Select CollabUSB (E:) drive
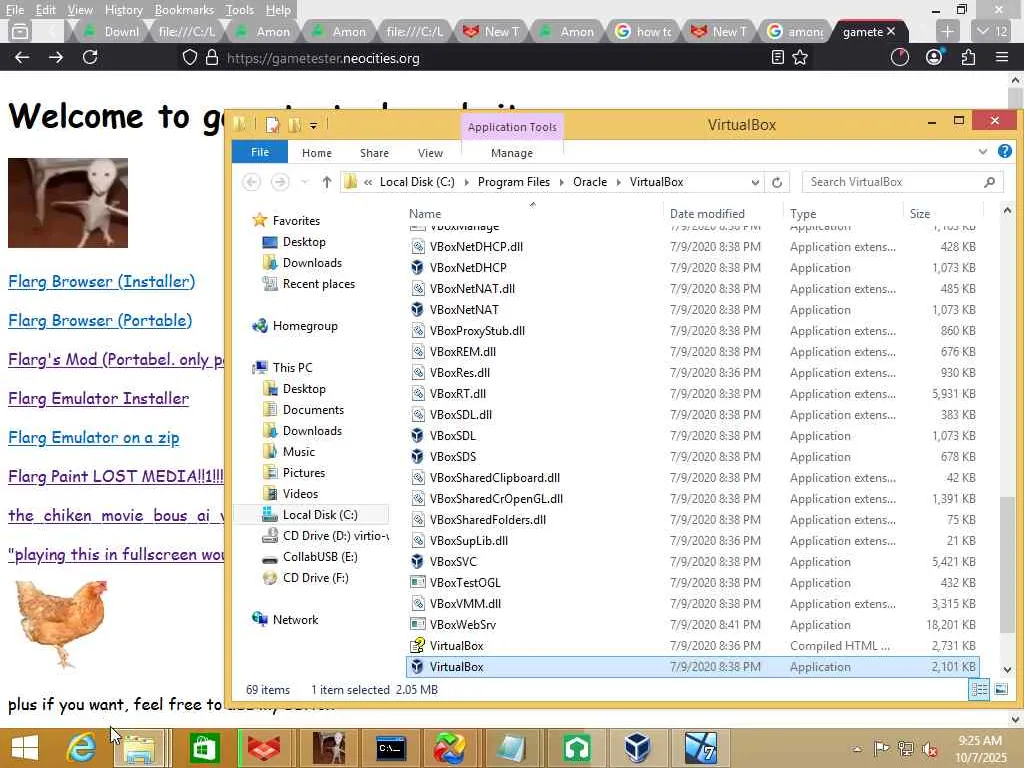 tap(320, 556)
